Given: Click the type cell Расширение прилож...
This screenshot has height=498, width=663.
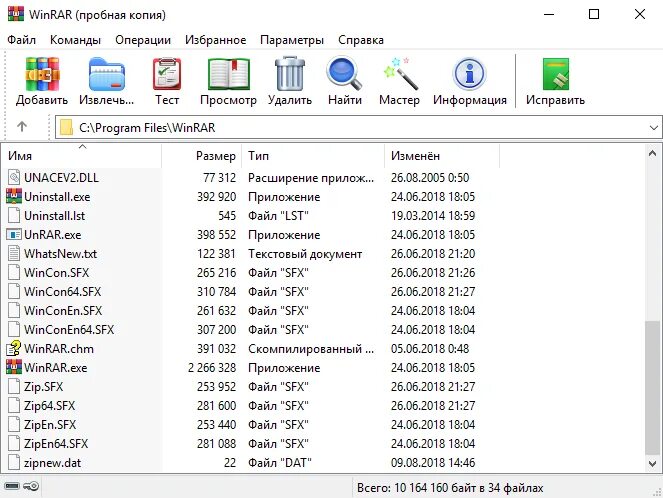Looking at the screenshot, I should 311,177.
